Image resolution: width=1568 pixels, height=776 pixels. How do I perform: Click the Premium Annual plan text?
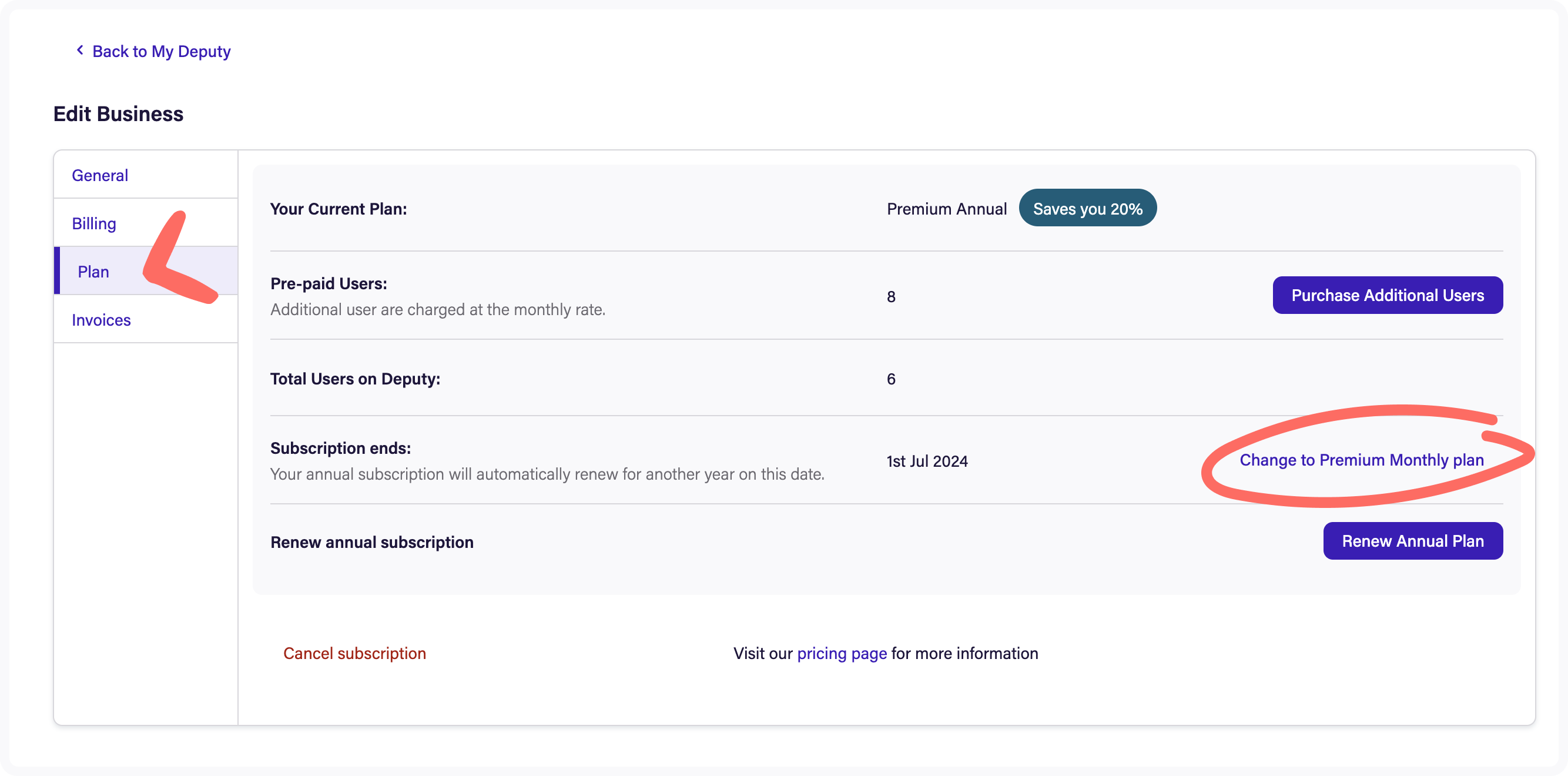coord(947,209)
